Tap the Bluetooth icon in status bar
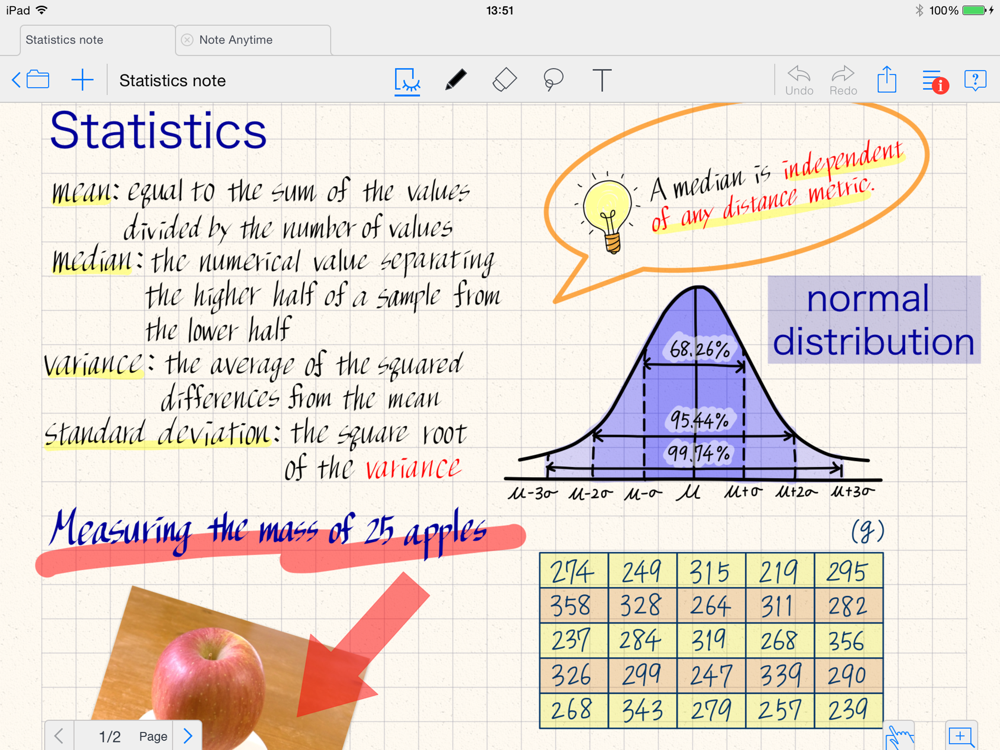 tap(919, 10)
